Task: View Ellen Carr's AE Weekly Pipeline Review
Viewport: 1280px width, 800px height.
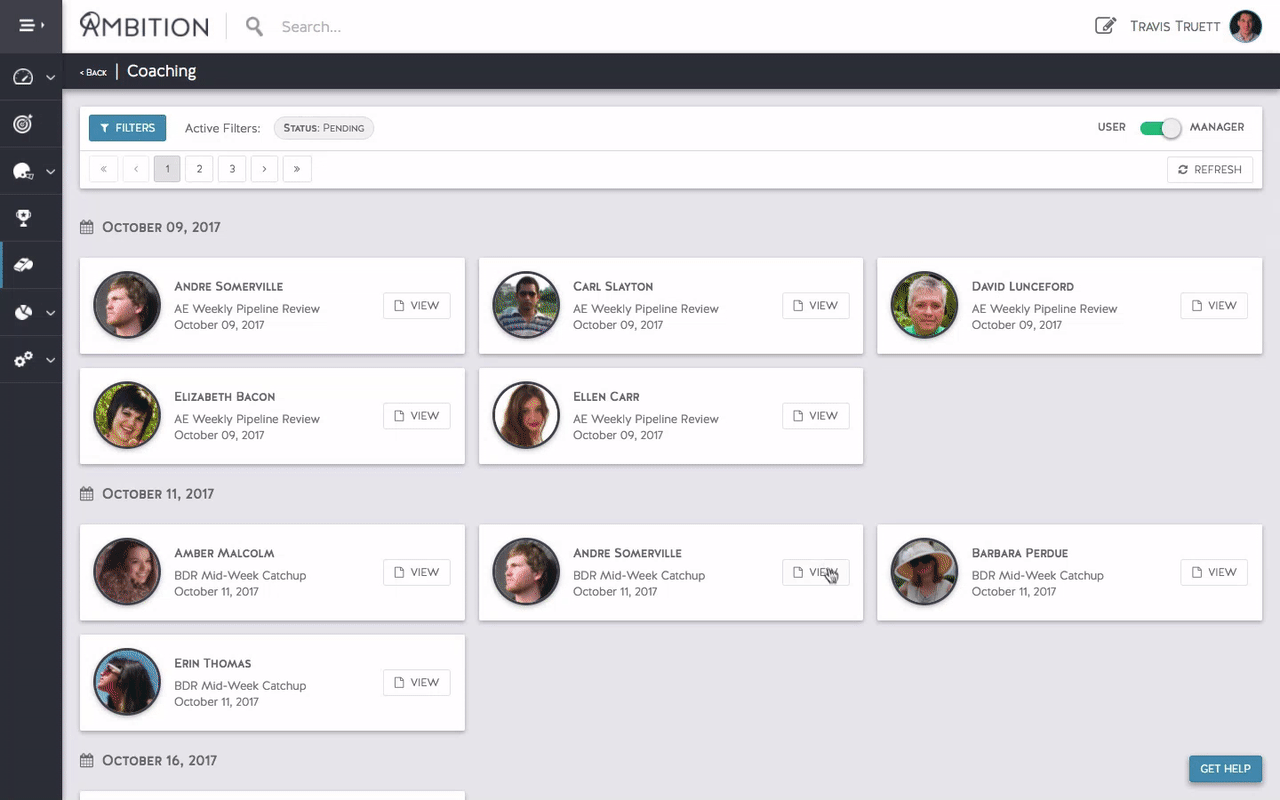Action: (816, 416)
